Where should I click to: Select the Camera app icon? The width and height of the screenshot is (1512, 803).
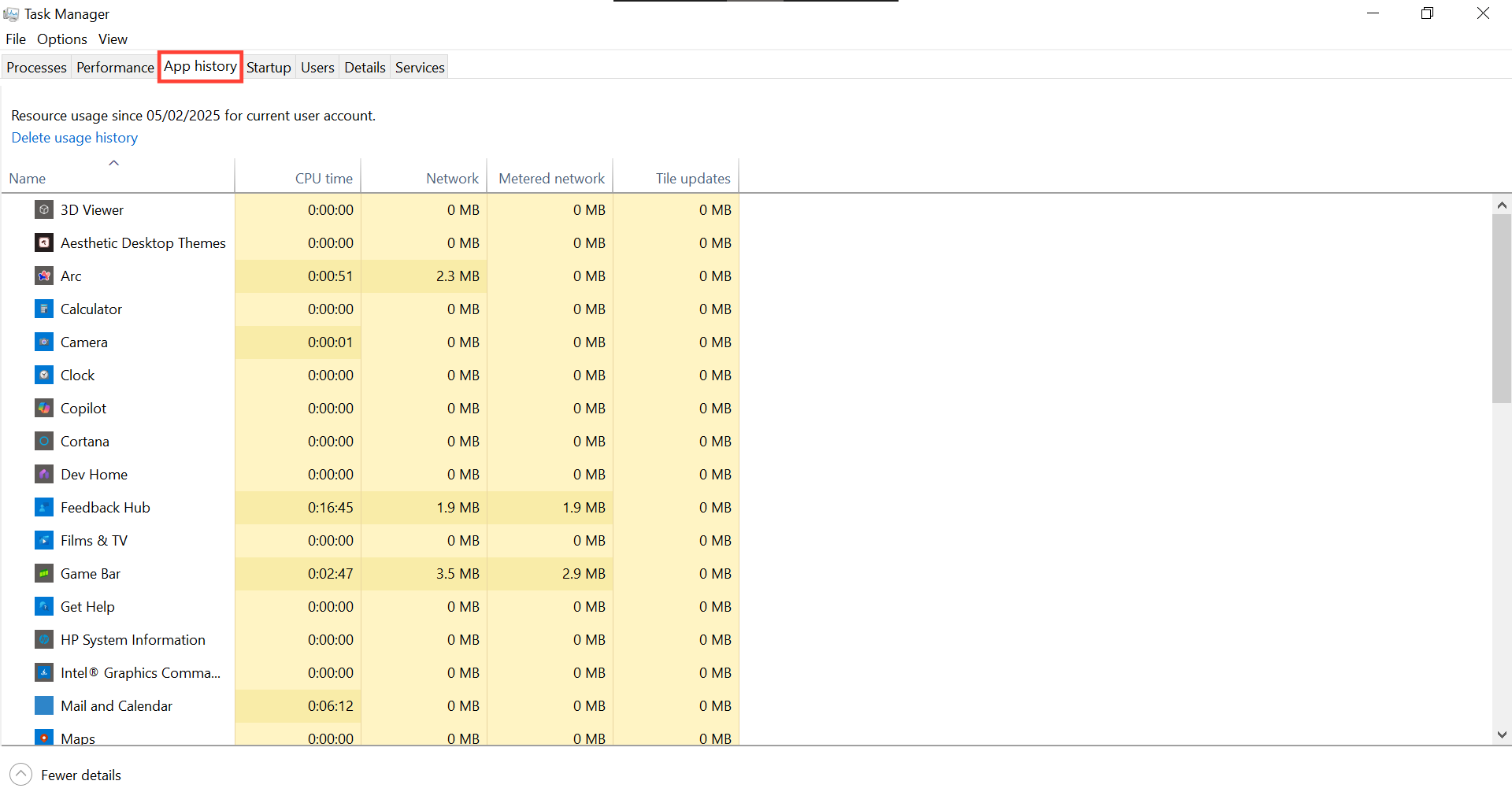click(x=44, y=342)
